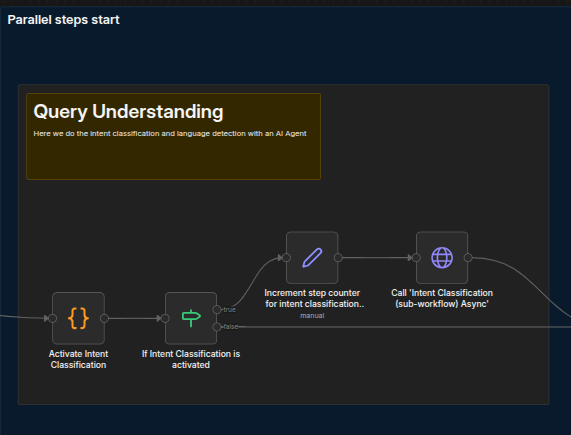This screenshot has width=571, height=435.
Task: Click the 'Parallel steps start' heading text
Action: pos(63,20)
